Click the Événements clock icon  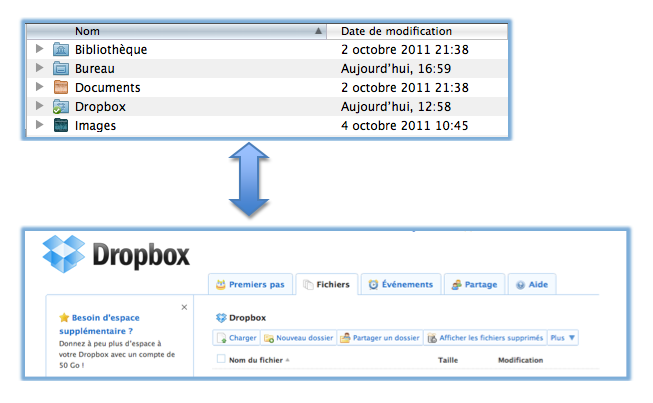pos(374,285)
